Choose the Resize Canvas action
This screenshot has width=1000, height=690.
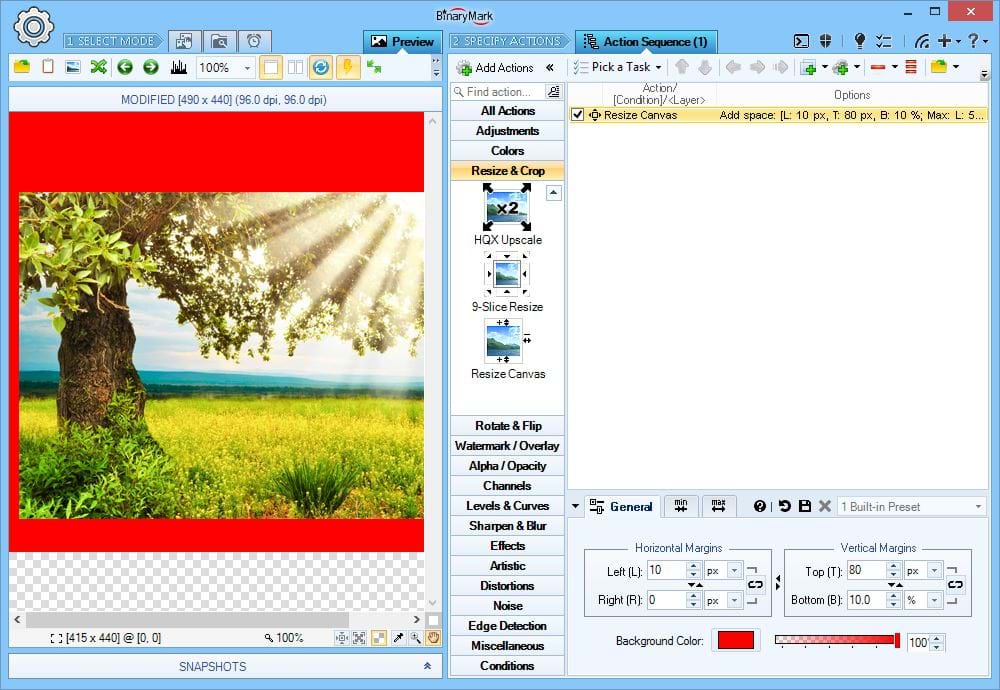(506, 348)
